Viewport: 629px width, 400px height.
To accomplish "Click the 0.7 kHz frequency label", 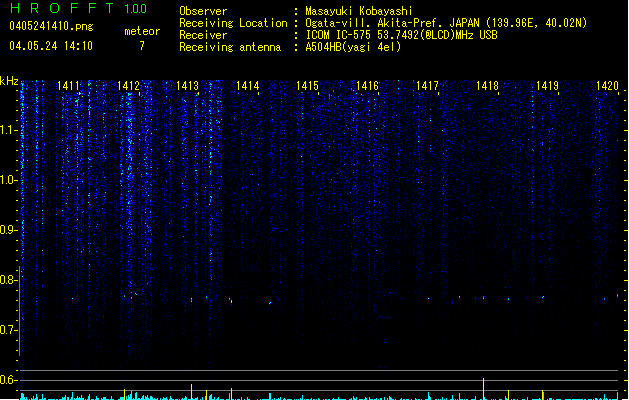I will (x=8, y=330).
